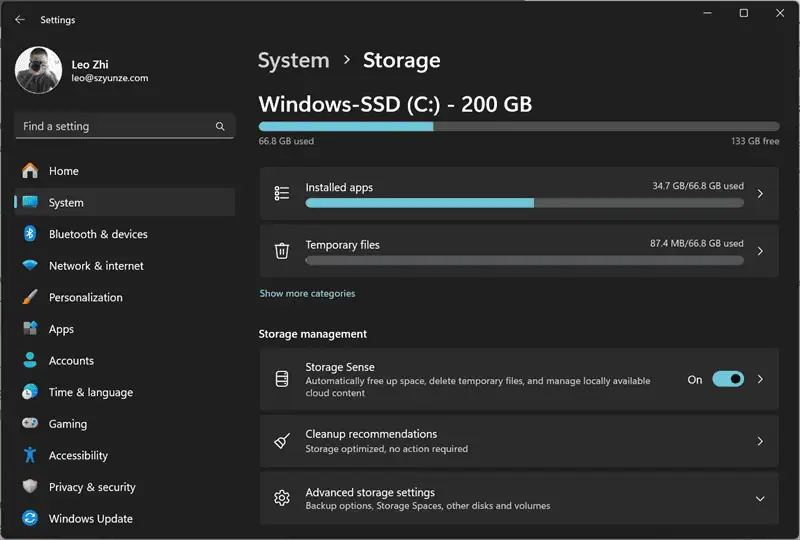Open Accessibility settings label

78,455
